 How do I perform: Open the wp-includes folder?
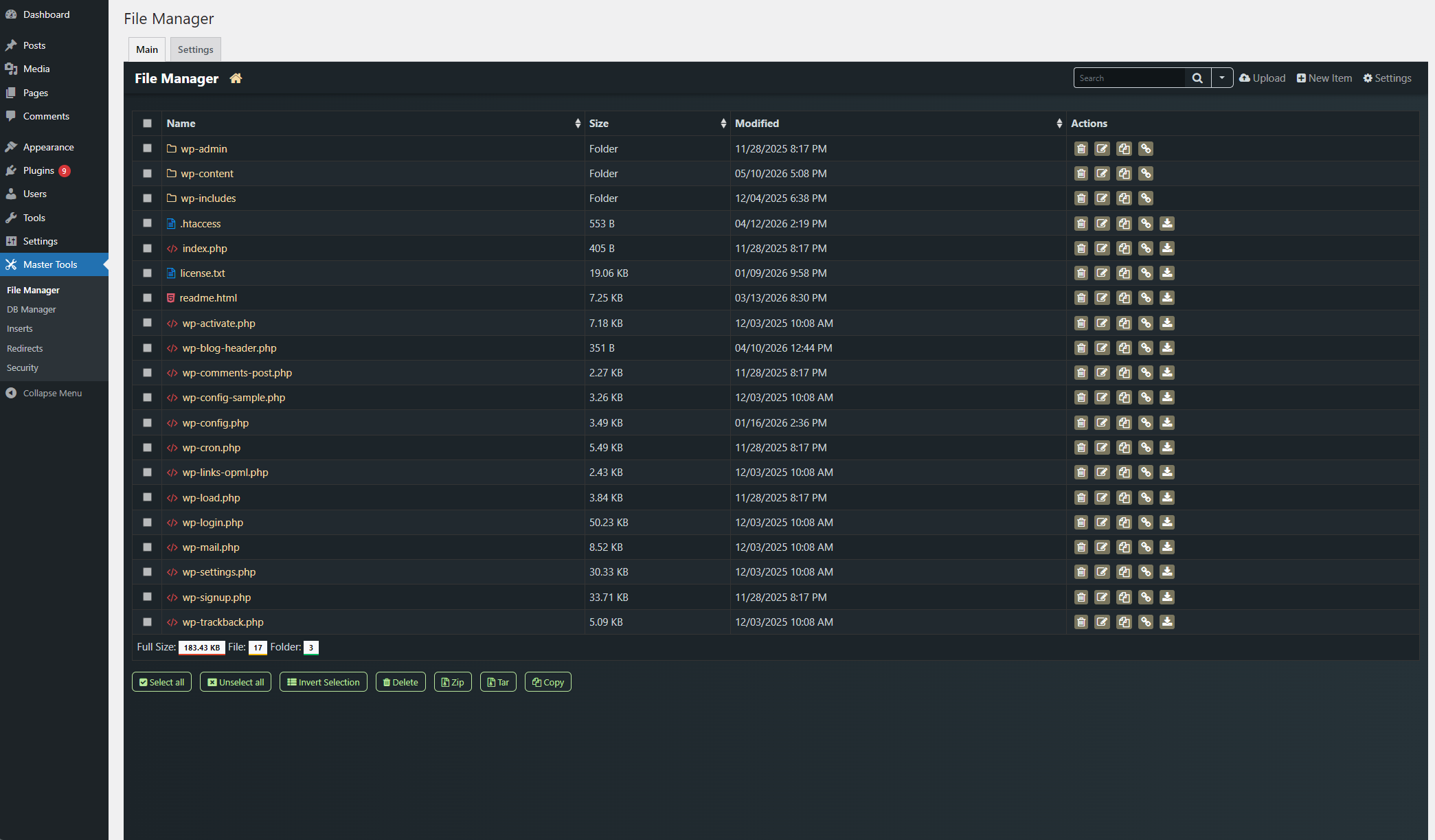point(208,198)
